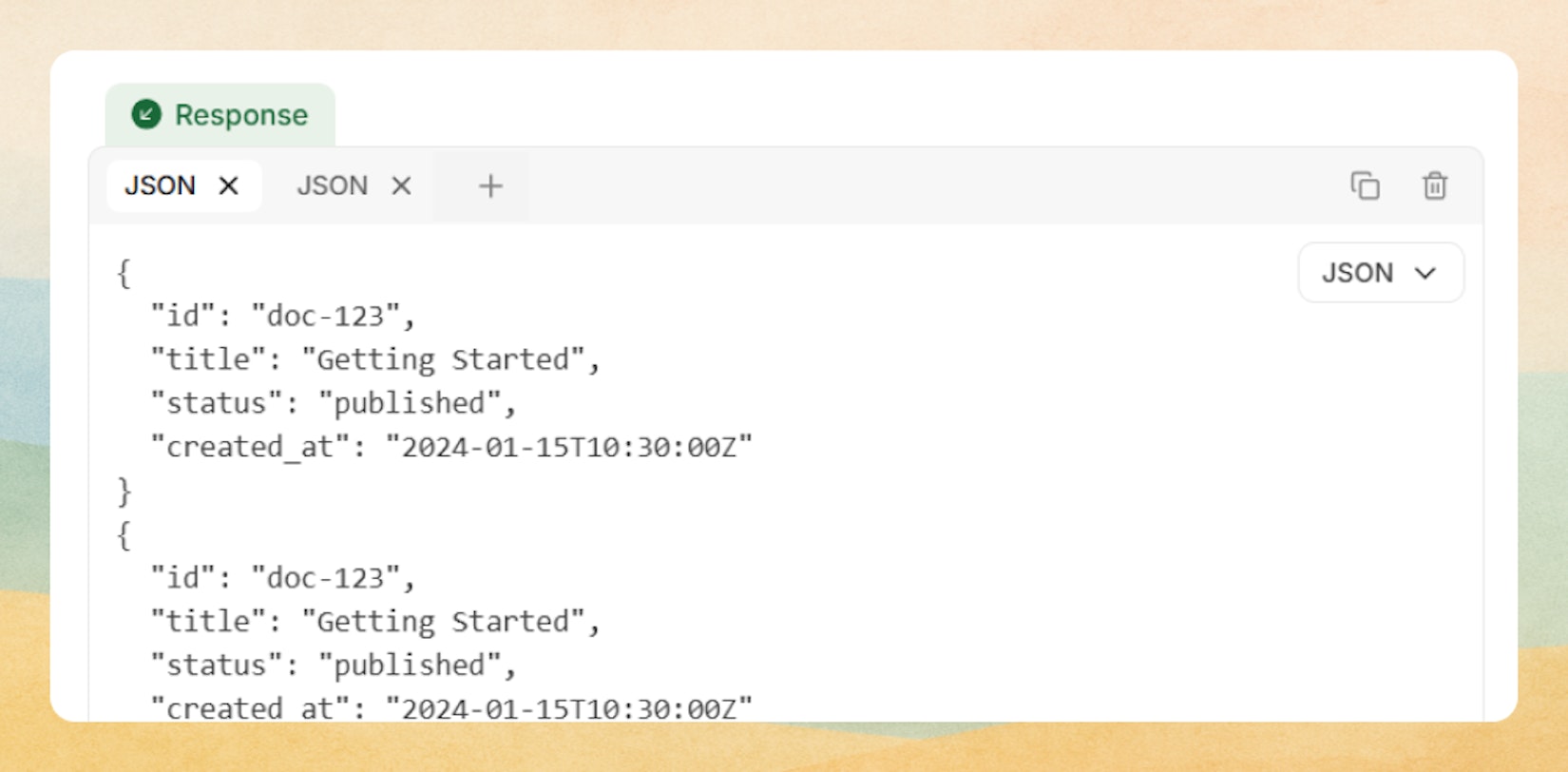Click the second object's "status" line
Viewport: 1568px width, 772px height.
pyautogui.click(x=333, y=666)
